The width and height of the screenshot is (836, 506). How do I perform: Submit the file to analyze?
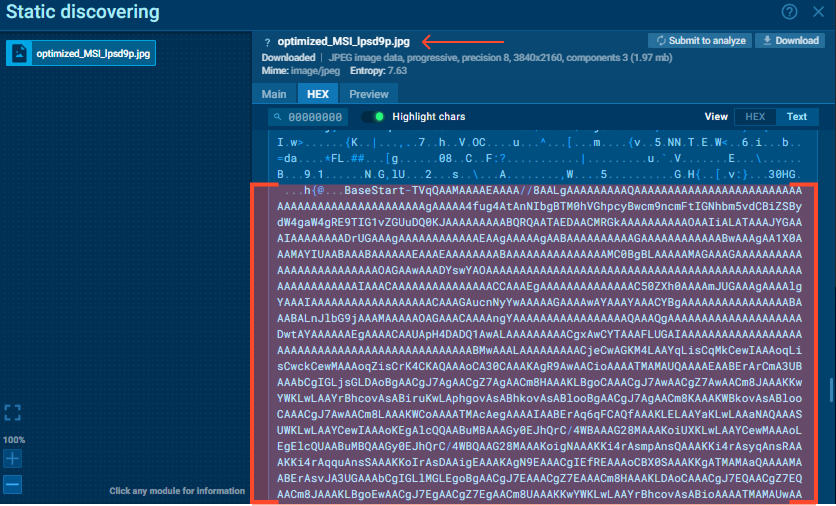(700, 41)
